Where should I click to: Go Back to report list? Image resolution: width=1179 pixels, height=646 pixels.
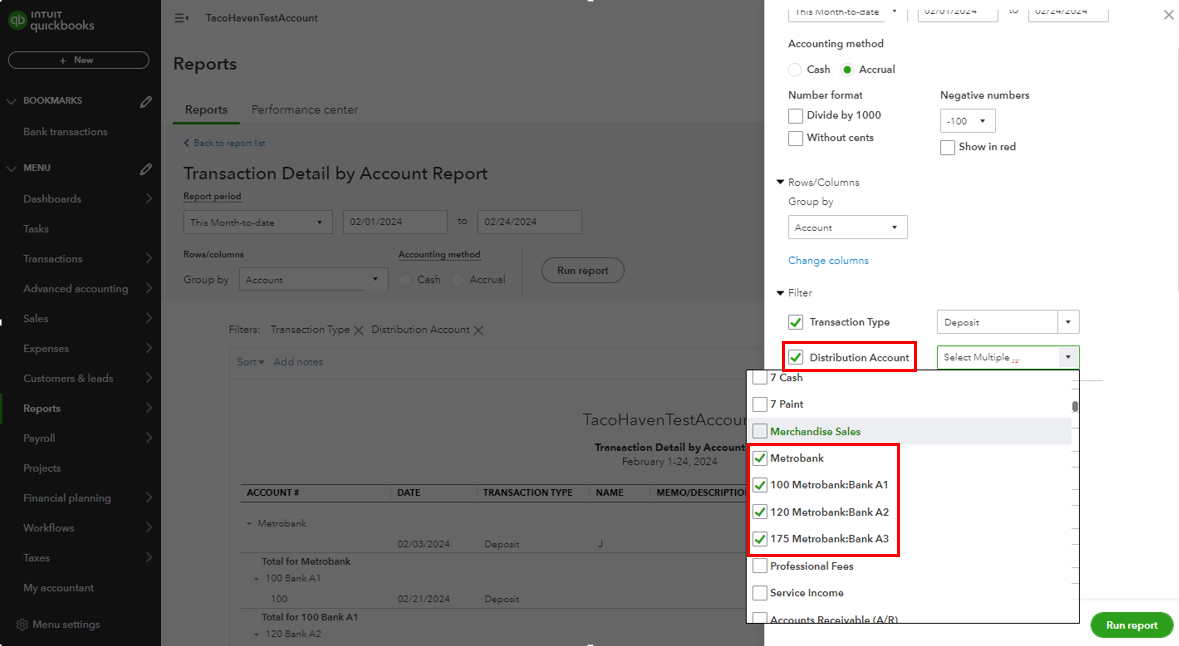[225, 143]
